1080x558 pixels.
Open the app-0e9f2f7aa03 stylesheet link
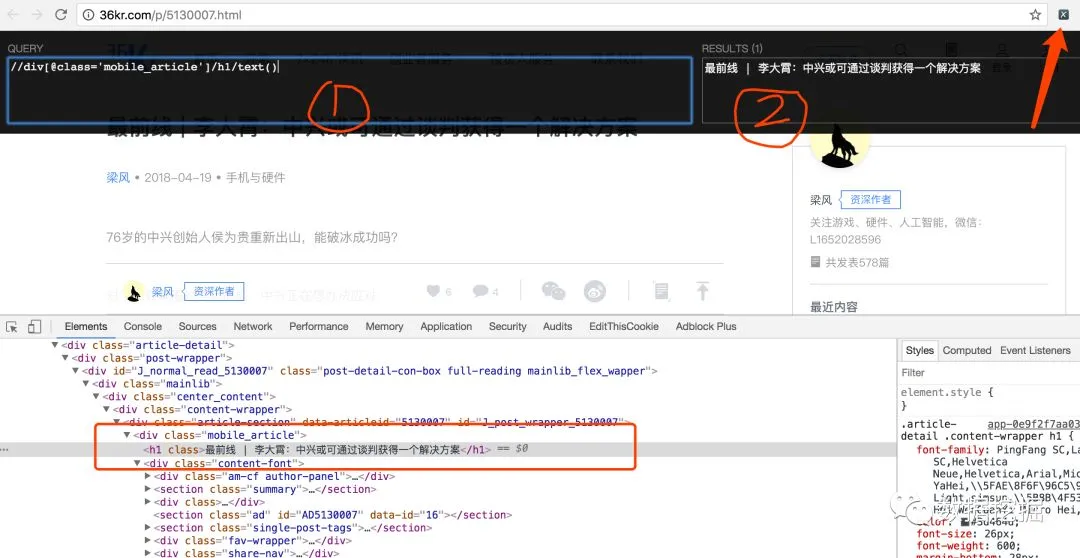pos(1032,424)
